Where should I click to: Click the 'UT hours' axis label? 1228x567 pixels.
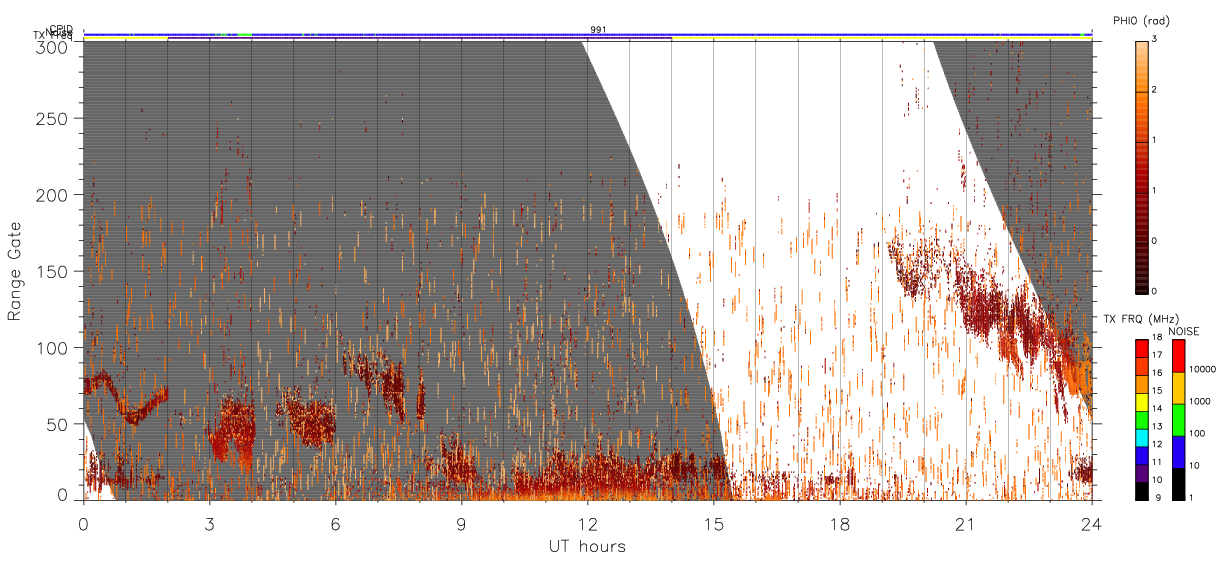click(587, 546)
